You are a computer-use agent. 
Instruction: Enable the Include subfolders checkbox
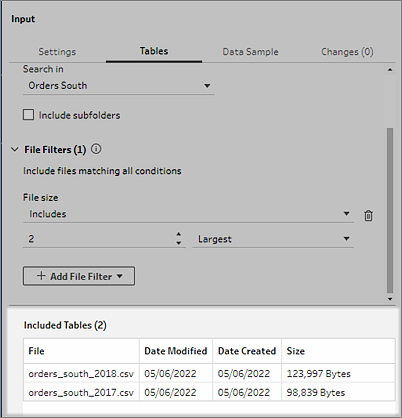(x=28, y=115)
